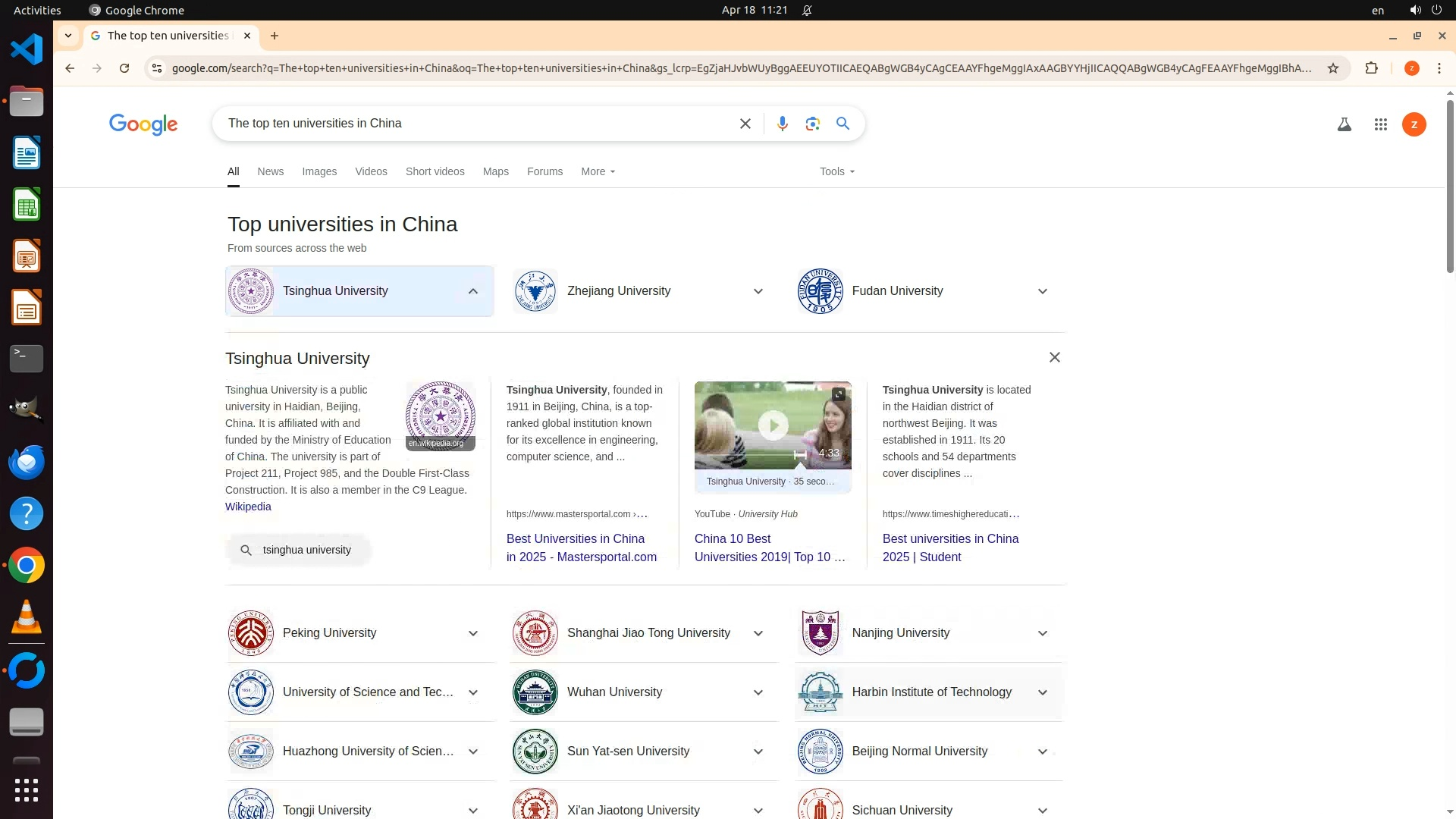Screen dimensions: 1456x819
Task: Open Best Universities Mastersportal.com result
Action: [581, 548]
